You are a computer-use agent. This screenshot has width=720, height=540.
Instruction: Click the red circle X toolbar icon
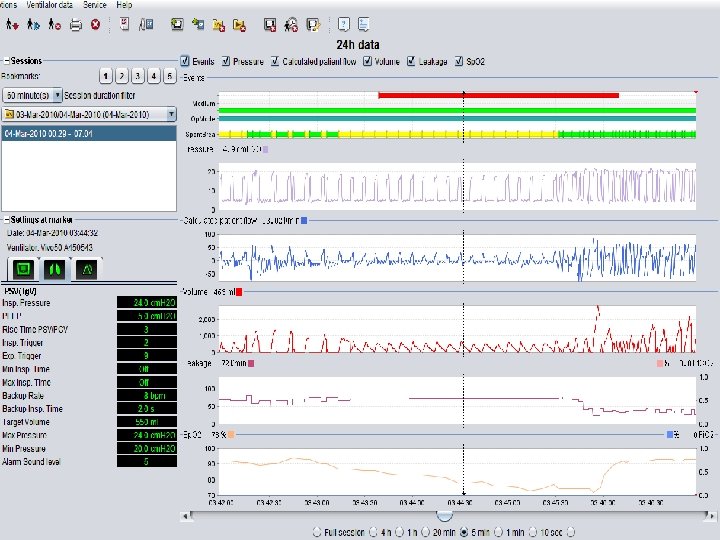(95, 24)
